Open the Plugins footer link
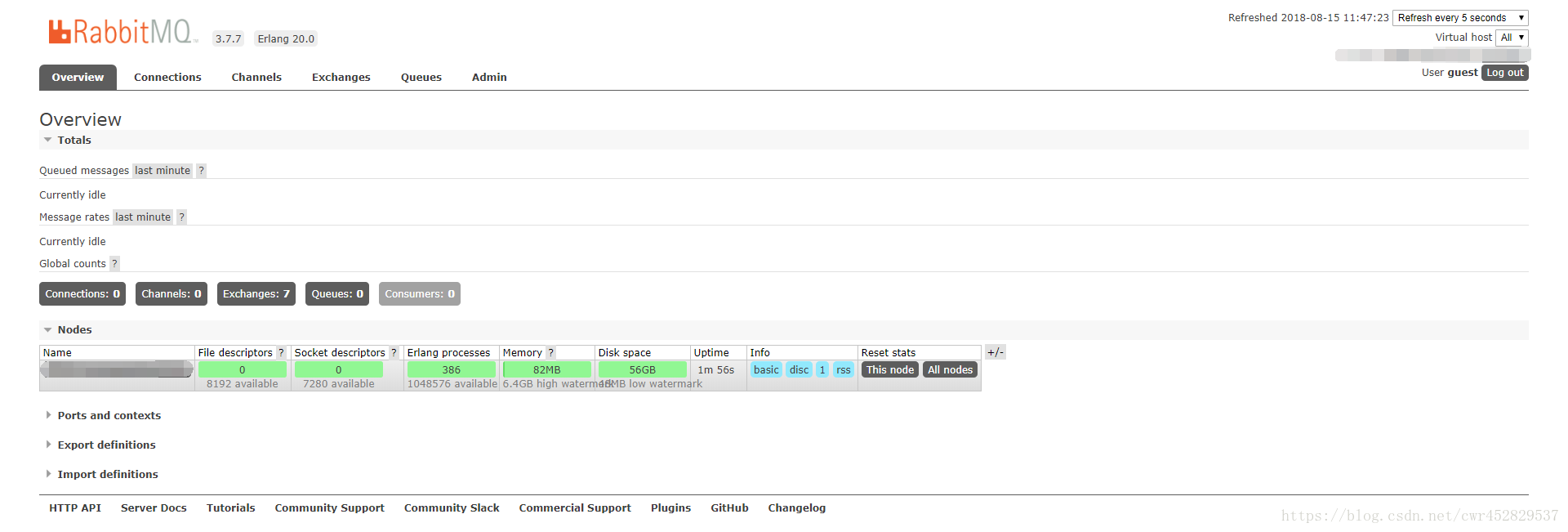1568x532 pixels. (670, 508)
